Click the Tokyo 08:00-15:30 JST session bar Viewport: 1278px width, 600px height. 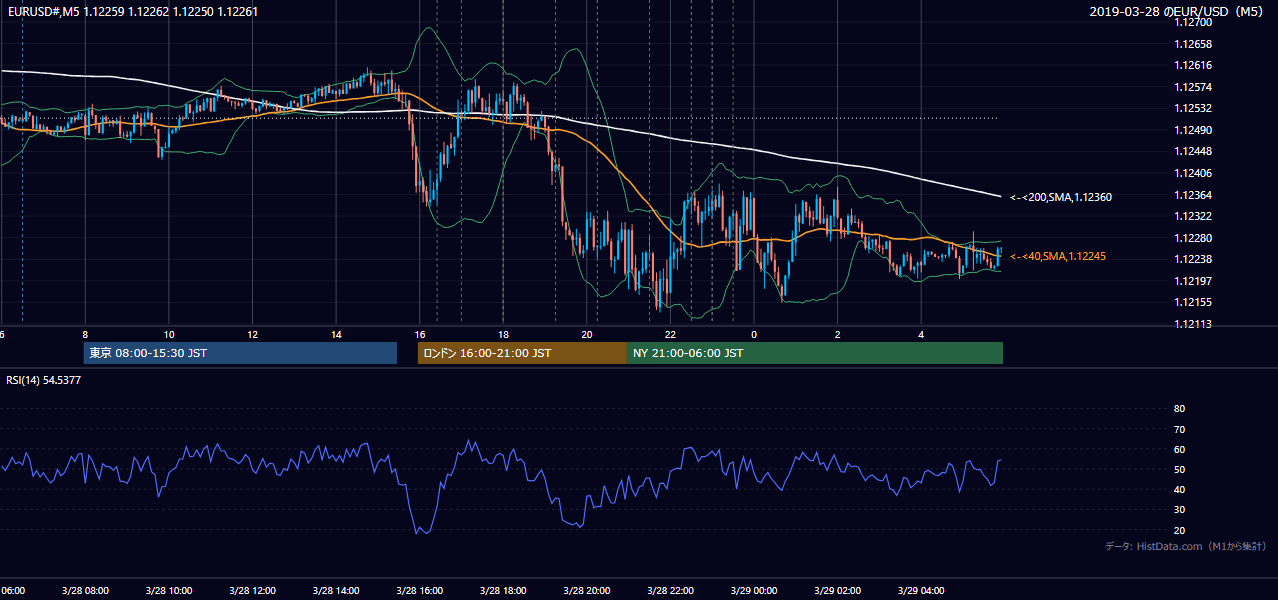tap(240, 353)
